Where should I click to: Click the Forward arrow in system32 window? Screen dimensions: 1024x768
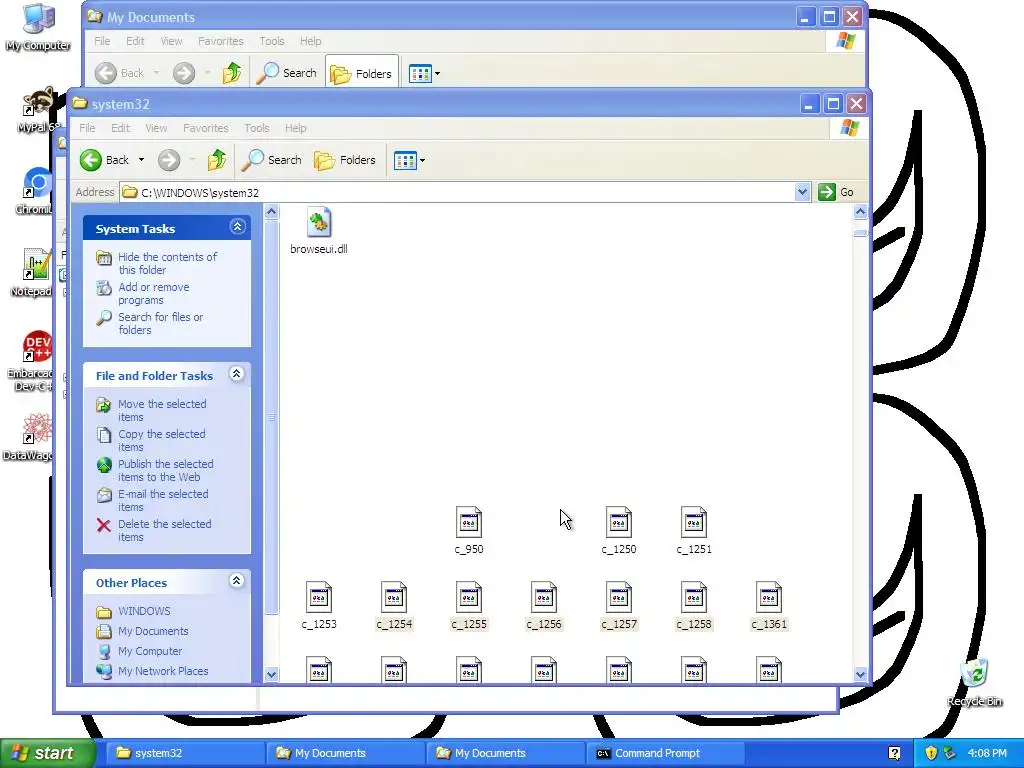pos(169,160)
